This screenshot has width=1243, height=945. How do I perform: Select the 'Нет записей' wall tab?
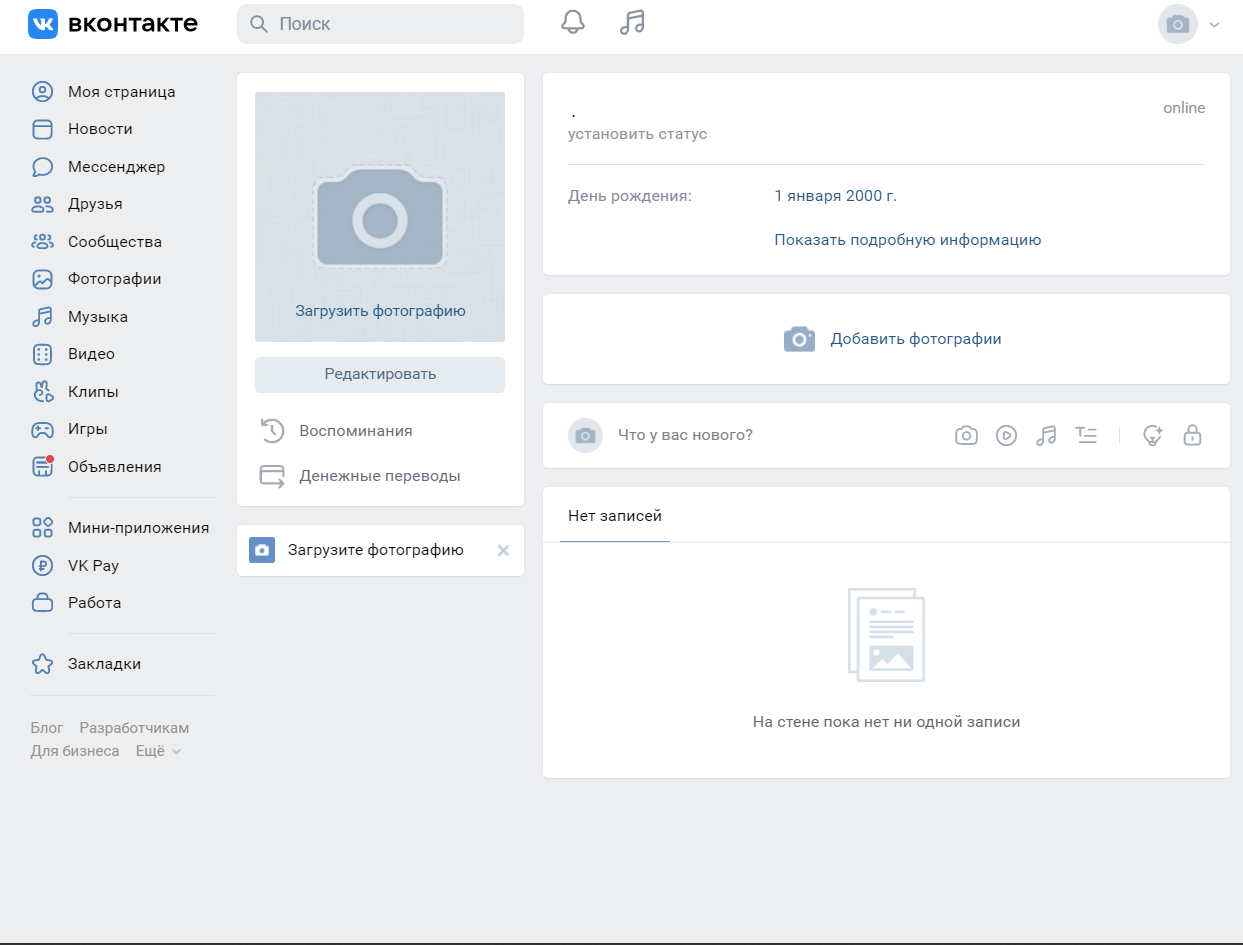614,516
